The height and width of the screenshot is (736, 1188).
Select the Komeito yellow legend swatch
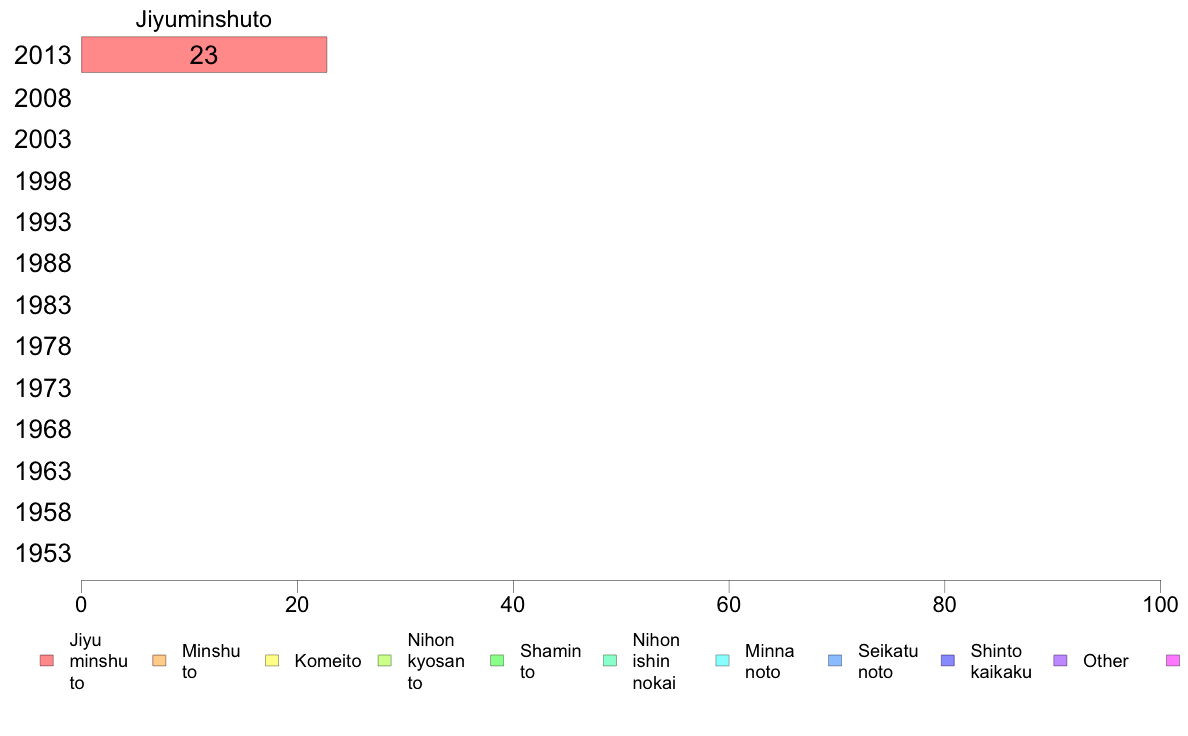[x=272, y=660]
